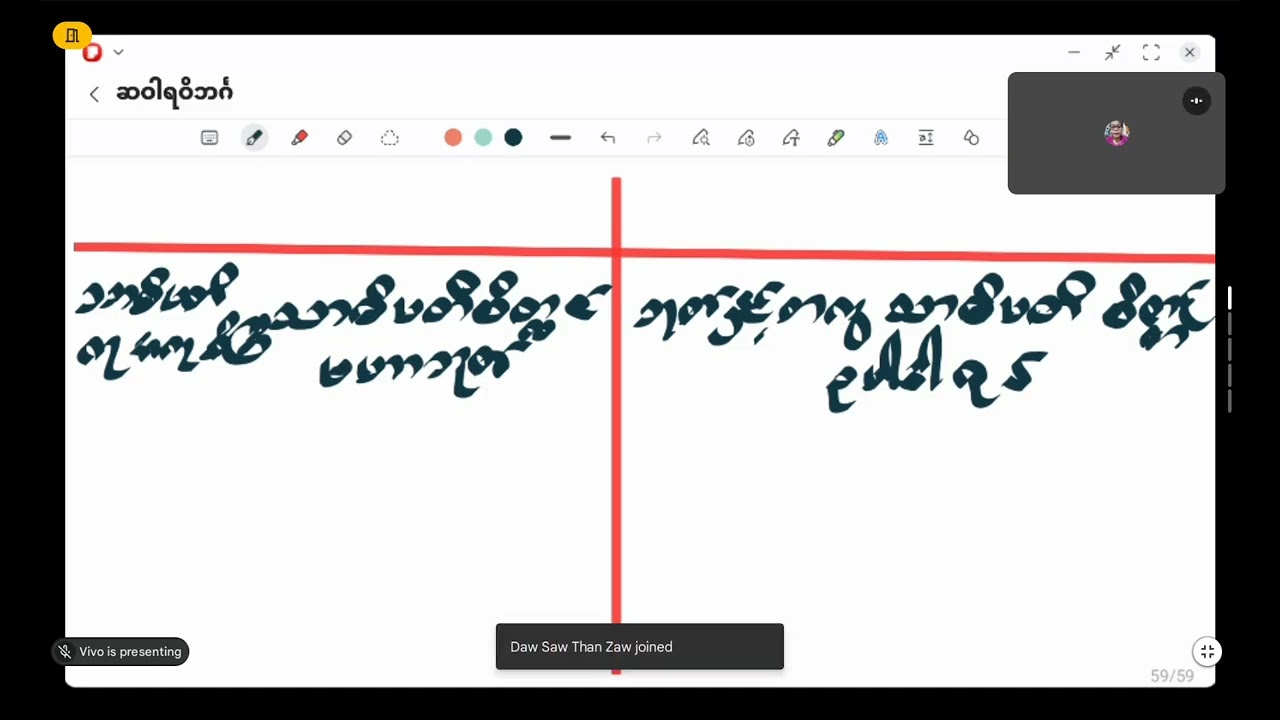Choose the dark navy pen color

tap(513, 138)
